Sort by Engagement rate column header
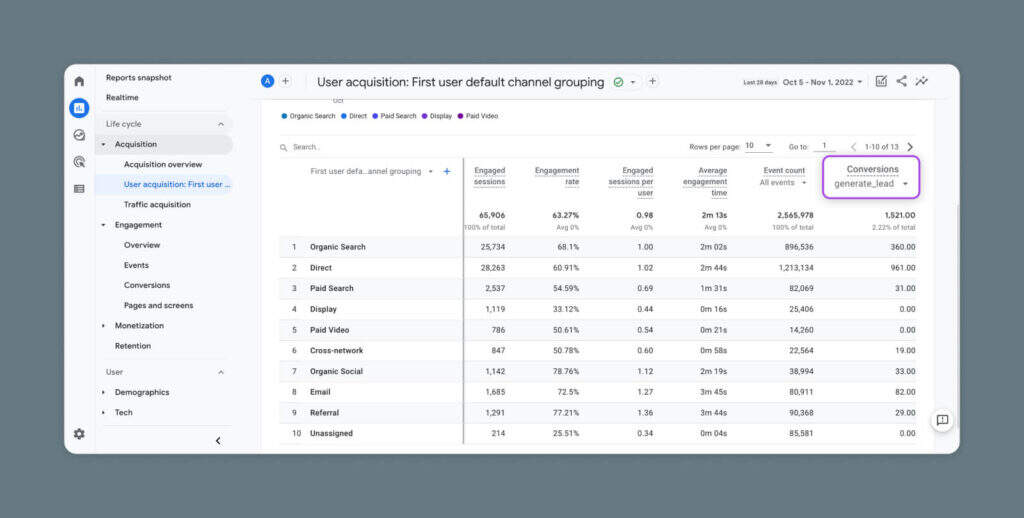Image resolution: width=1024 pixels, height=518 pixels. tap(557, 176)
